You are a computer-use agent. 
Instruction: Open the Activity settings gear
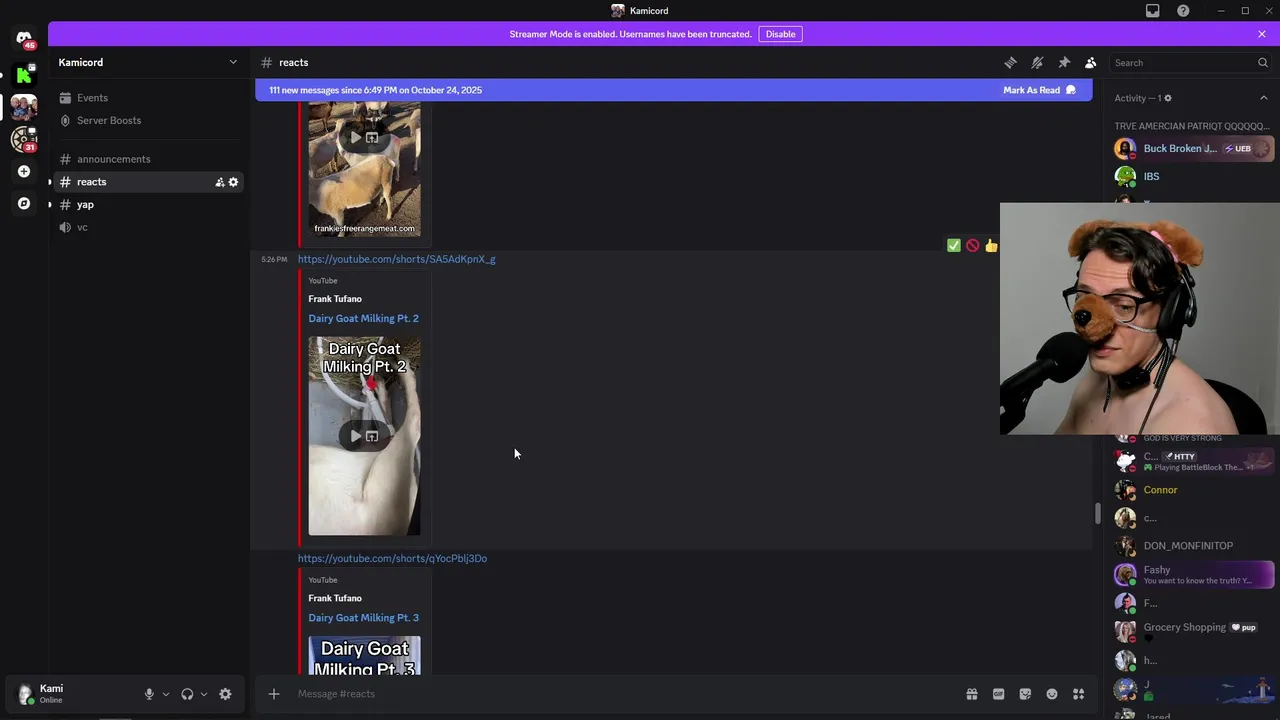click(x=1167, y=98)
